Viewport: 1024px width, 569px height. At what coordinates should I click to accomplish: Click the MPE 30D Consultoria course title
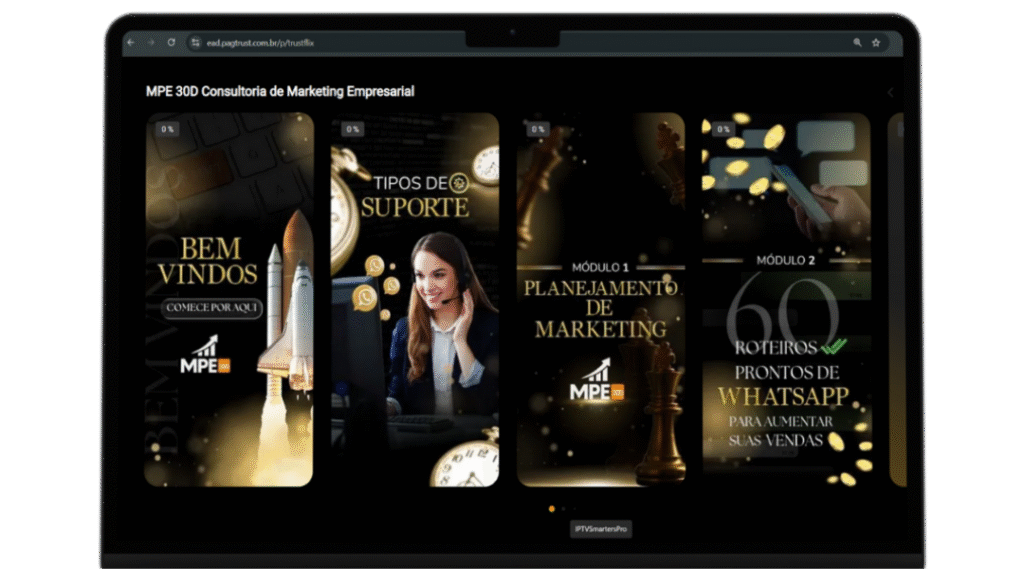280,92
